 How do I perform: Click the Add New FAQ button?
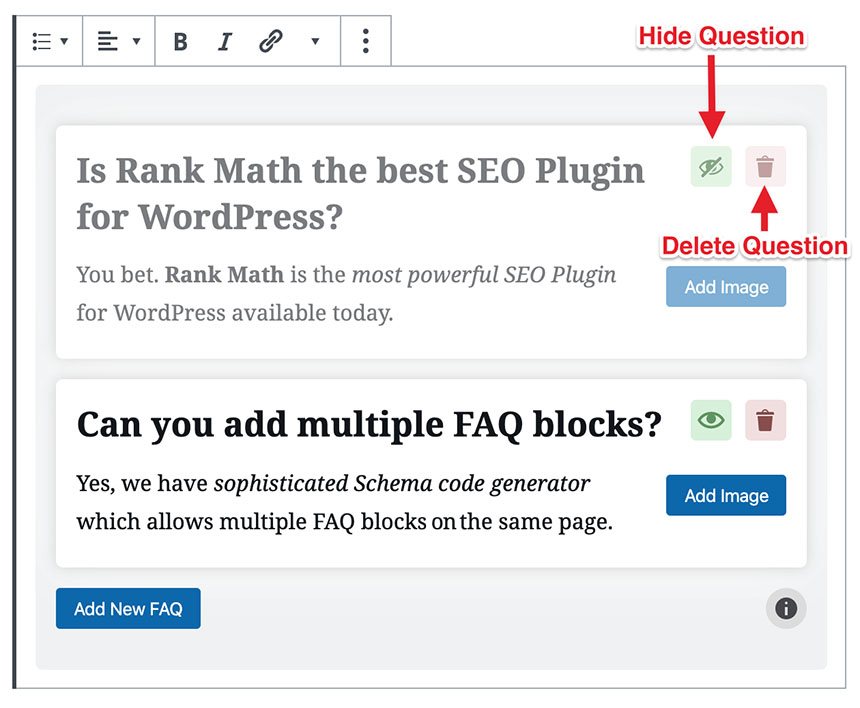tap(128, 608)
